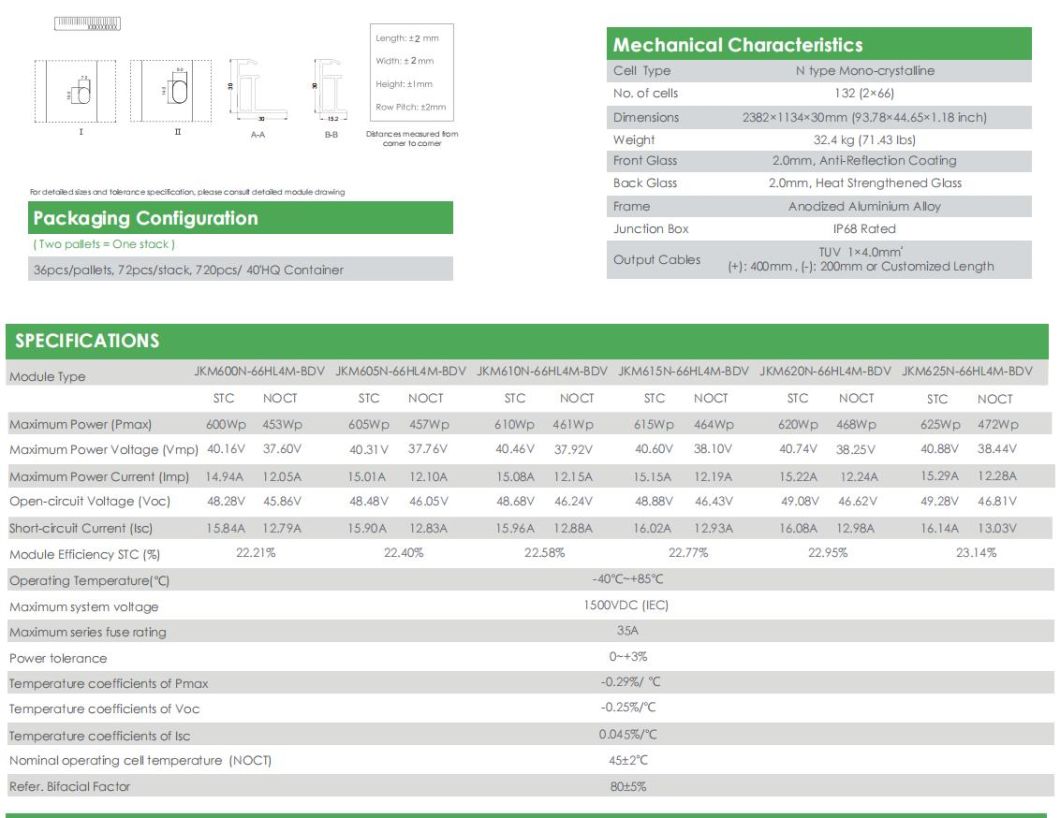Viewport: 1060px width, 818px height.
Task: Click the mounting hole diagram labeled II
Action: point(171,91)
